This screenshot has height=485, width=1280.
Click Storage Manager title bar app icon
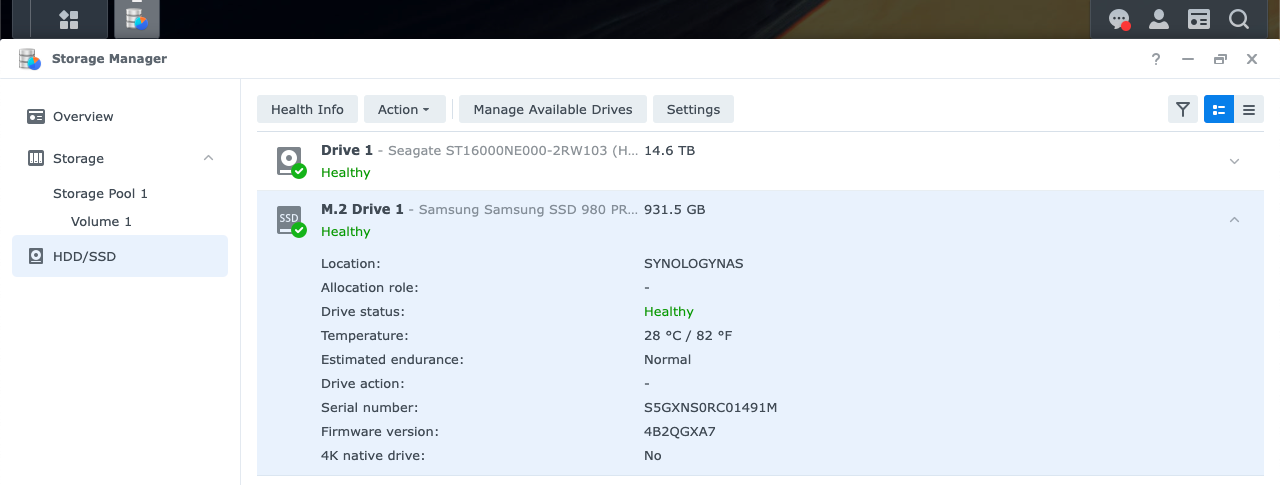pyautogui.click(x=30, y=59)
